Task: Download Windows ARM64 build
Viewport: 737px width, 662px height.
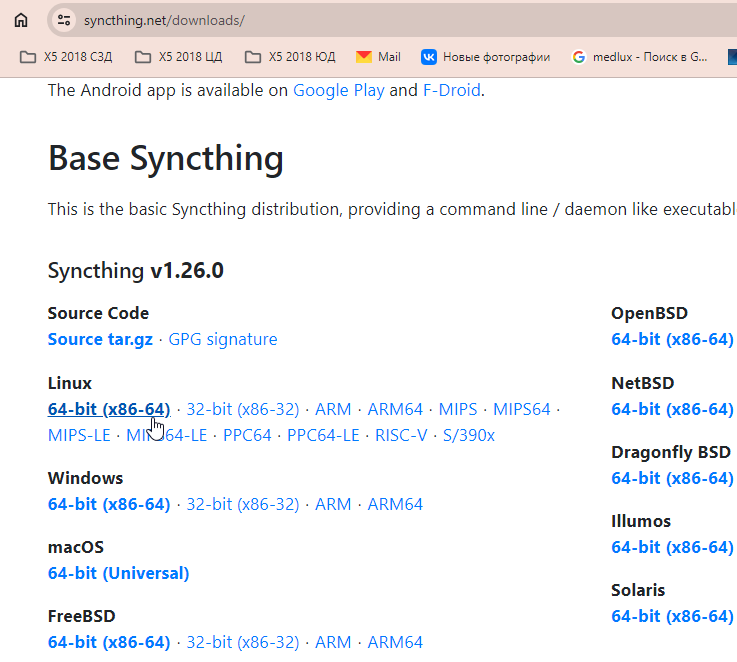Action: (x=395, y=504)
